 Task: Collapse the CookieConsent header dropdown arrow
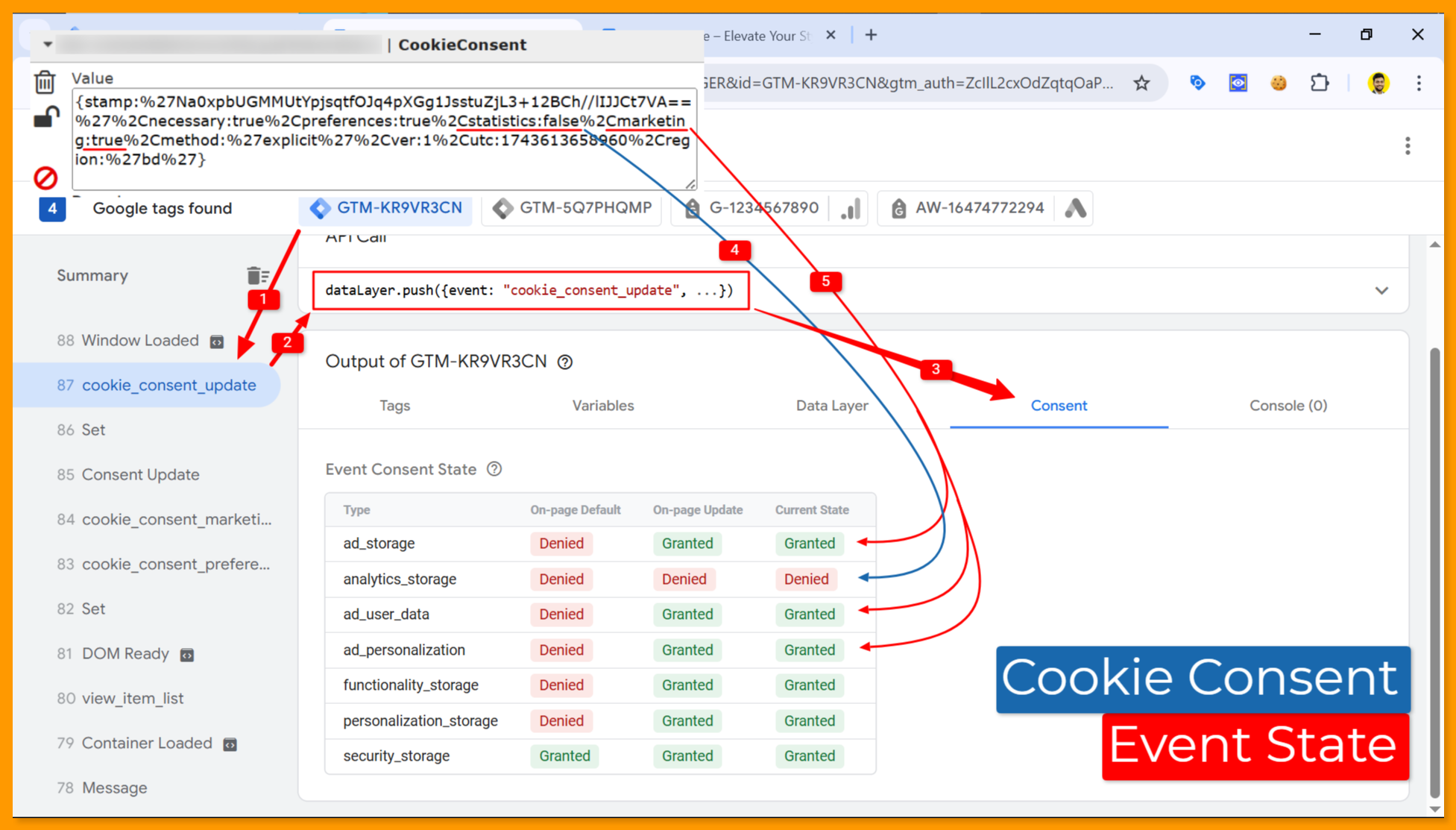[47, 44]
